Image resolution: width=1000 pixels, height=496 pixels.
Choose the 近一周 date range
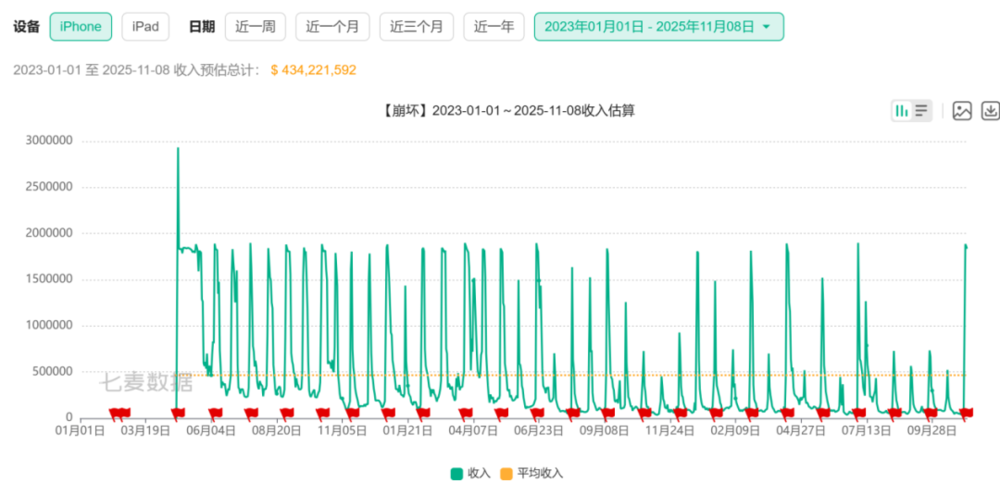pos(255,27)
